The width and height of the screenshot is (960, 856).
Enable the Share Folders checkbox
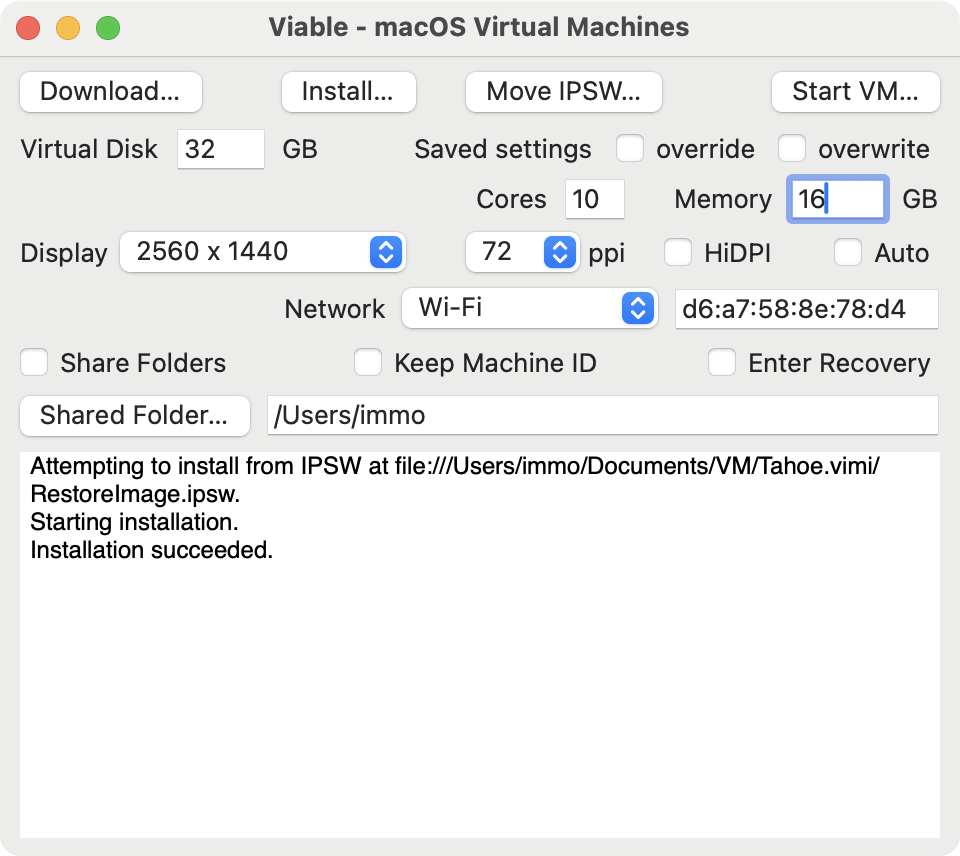[x=34, y=362]
